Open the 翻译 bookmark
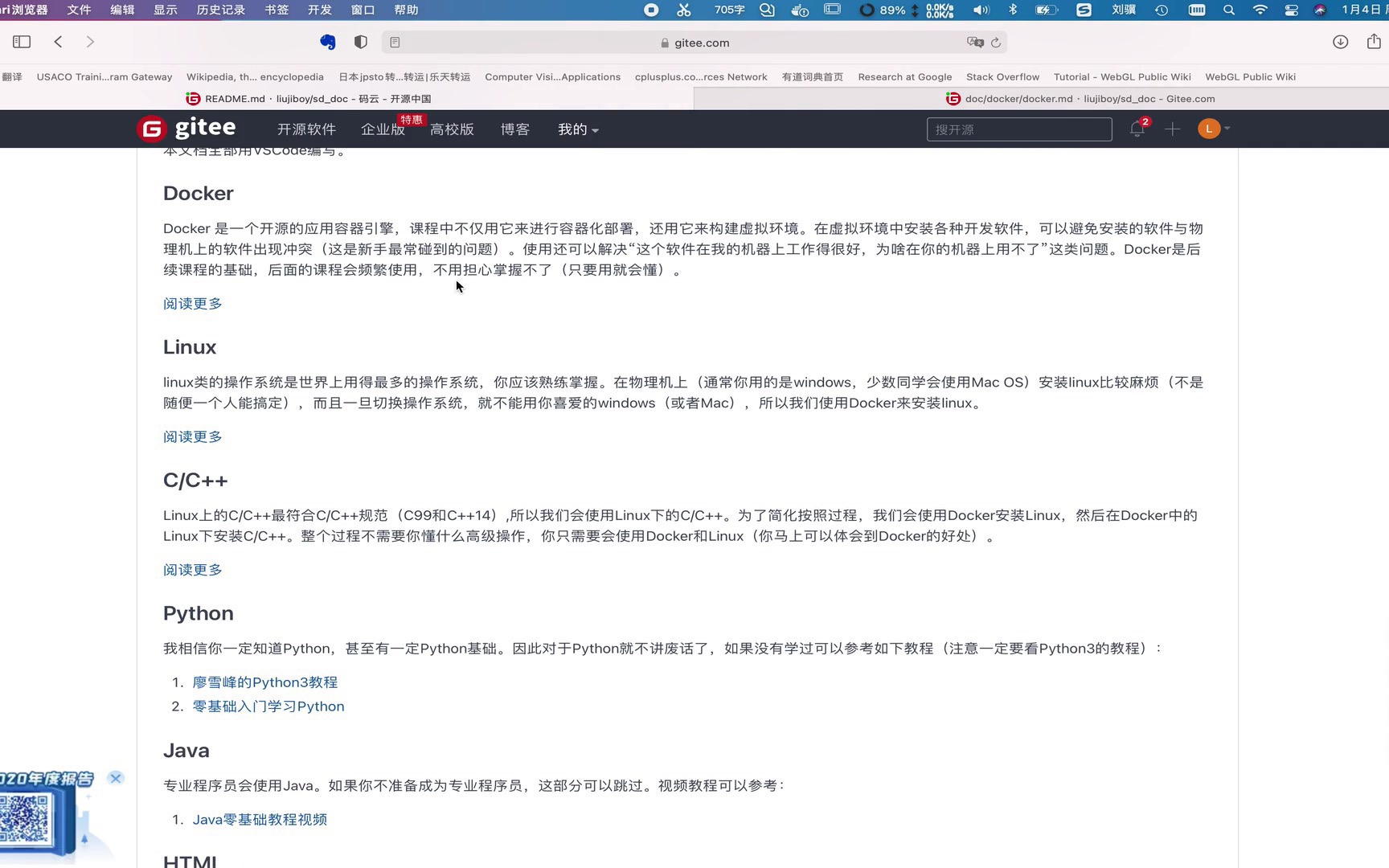This screenshot has height=868, width=1389. (12, 77)
